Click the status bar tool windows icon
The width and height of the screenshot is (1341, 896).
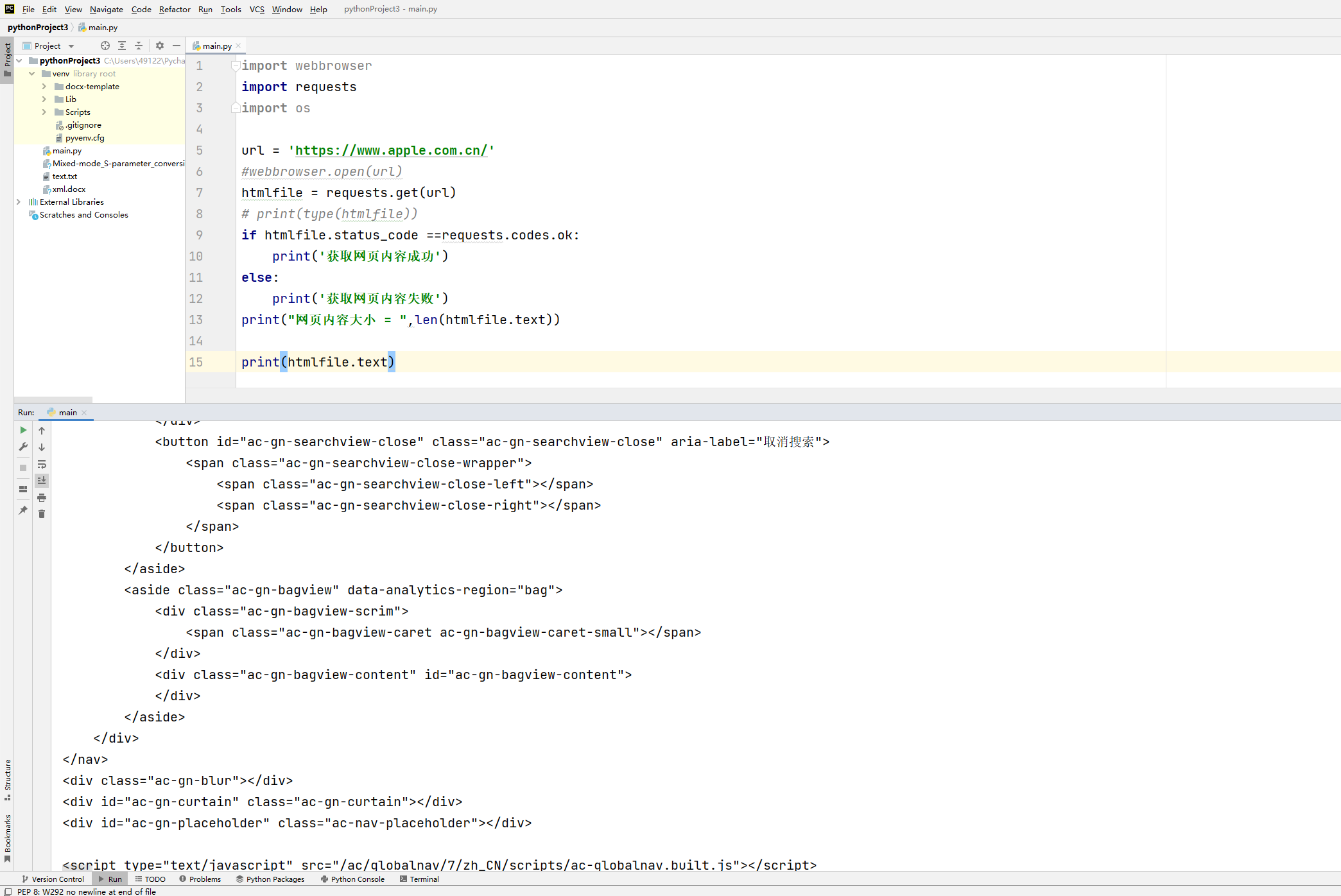pos(7,892)
